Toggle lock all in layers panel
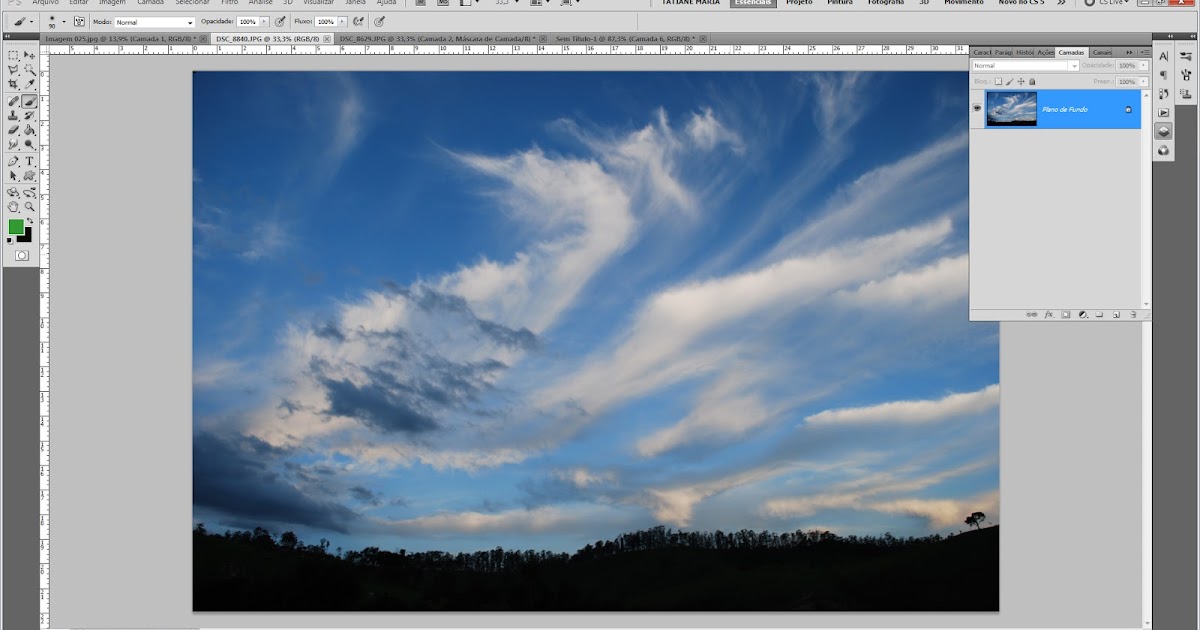Viewport: 1200px width, 630px height. click(x=1032, y=82)
